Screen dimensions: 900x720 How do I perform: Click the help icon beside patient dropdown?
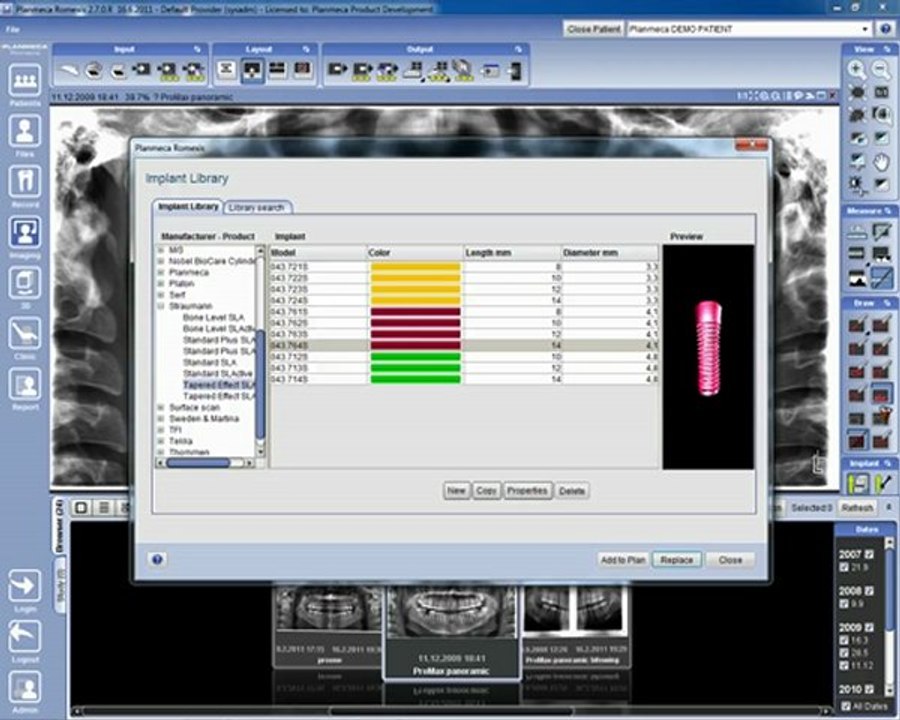tap(885, 29)
